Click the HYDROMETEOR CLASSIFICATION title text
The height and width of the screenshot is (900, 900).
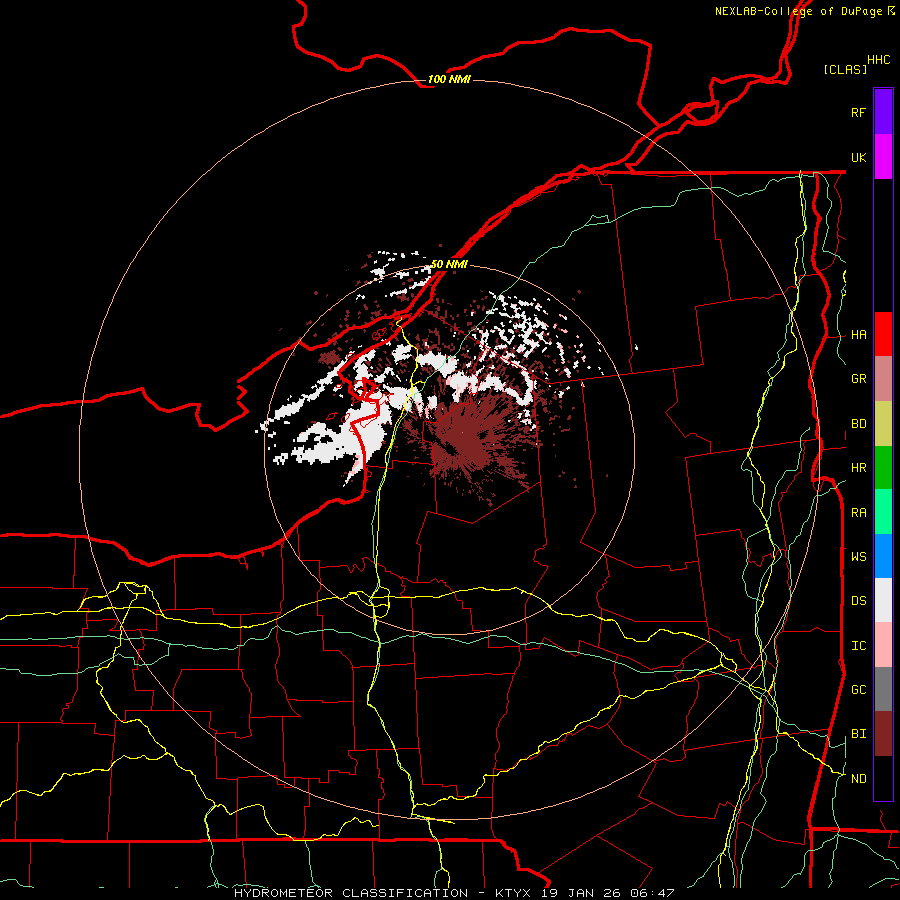(351, 893)
